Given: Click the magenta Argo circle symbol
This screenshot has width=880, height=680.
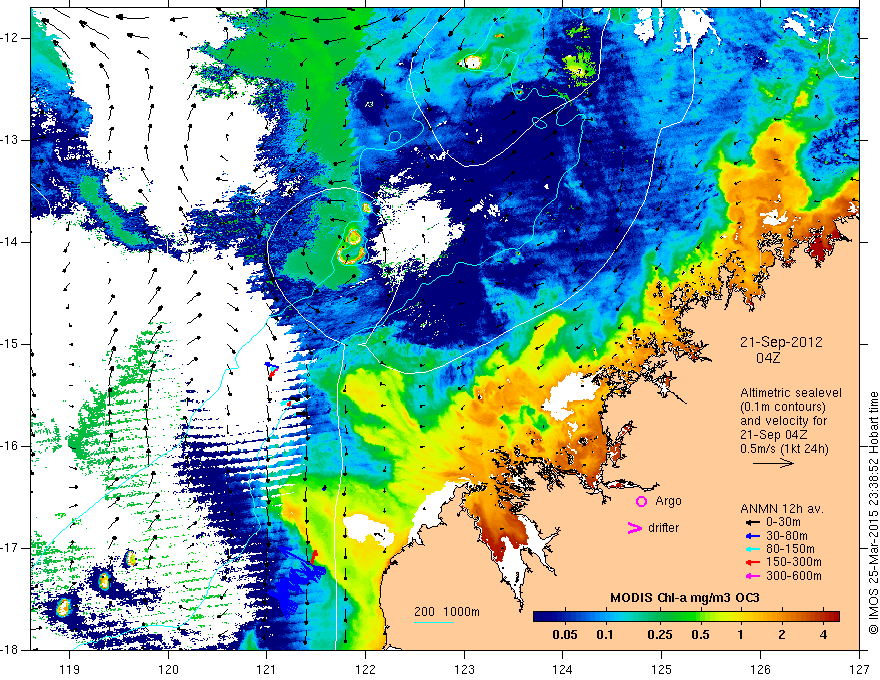Looking at the screenshot, I should pyautogui.click(x=641, y=502).
